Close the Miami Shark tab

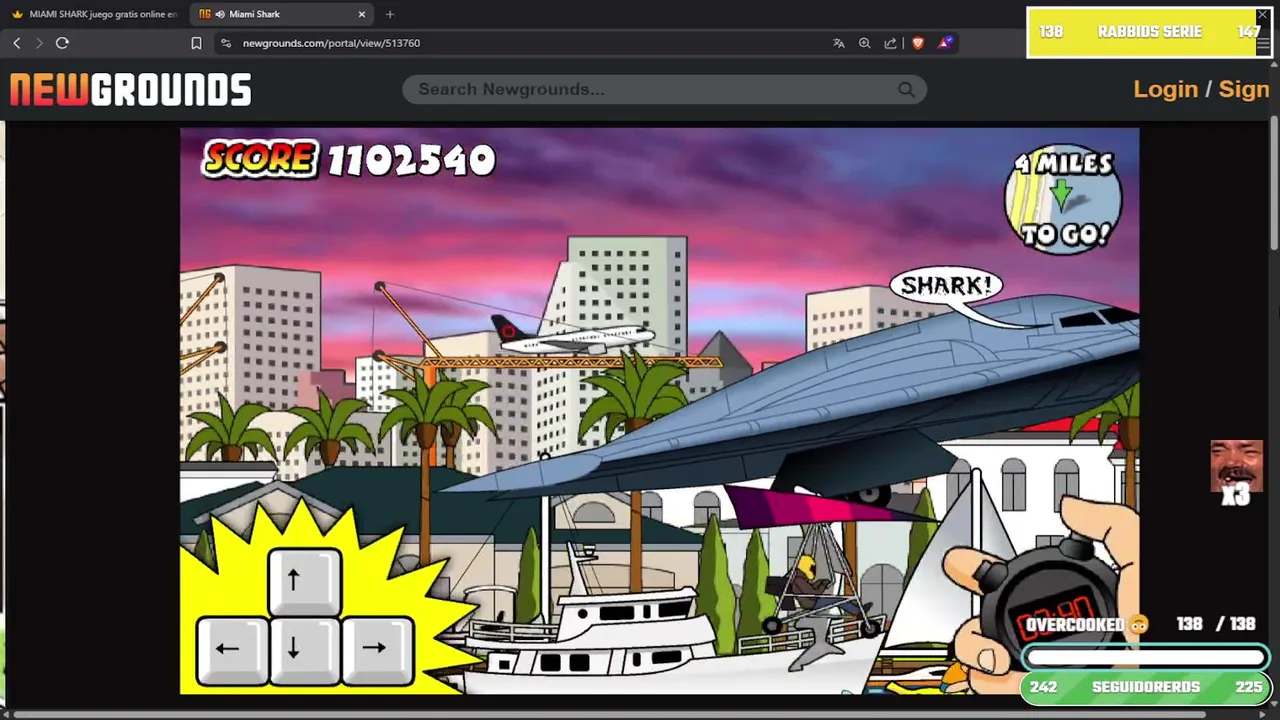pyautogui.click(x=362, y=14)
